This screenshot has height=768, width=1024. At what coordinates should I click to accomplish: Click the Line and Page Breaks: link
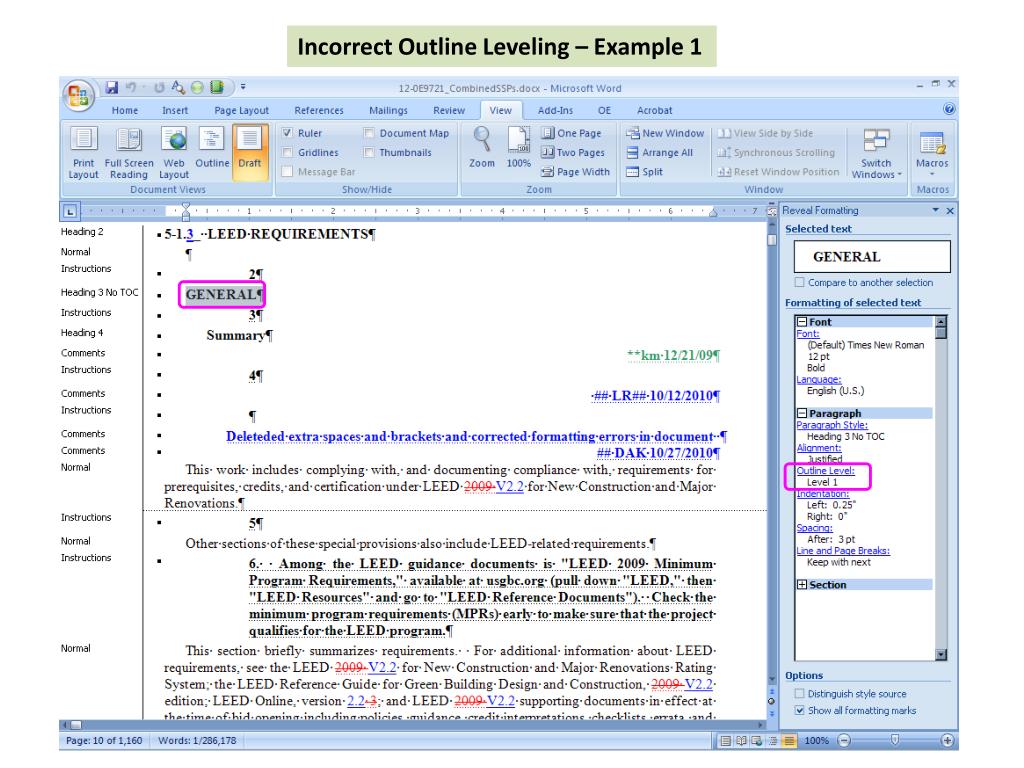pyautogui.click(x=843, y=551)
